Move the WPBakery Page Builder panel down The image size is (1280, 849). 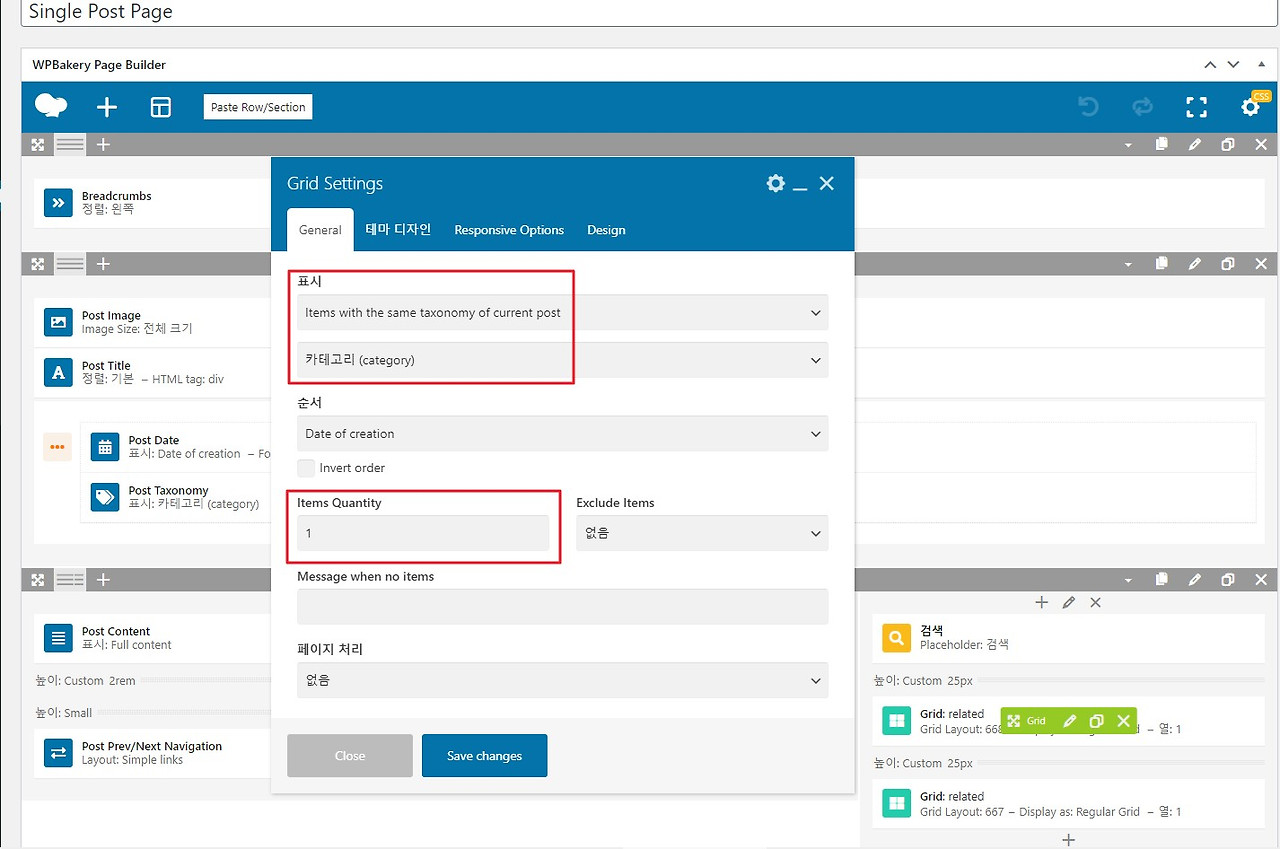coord(1234,65)
